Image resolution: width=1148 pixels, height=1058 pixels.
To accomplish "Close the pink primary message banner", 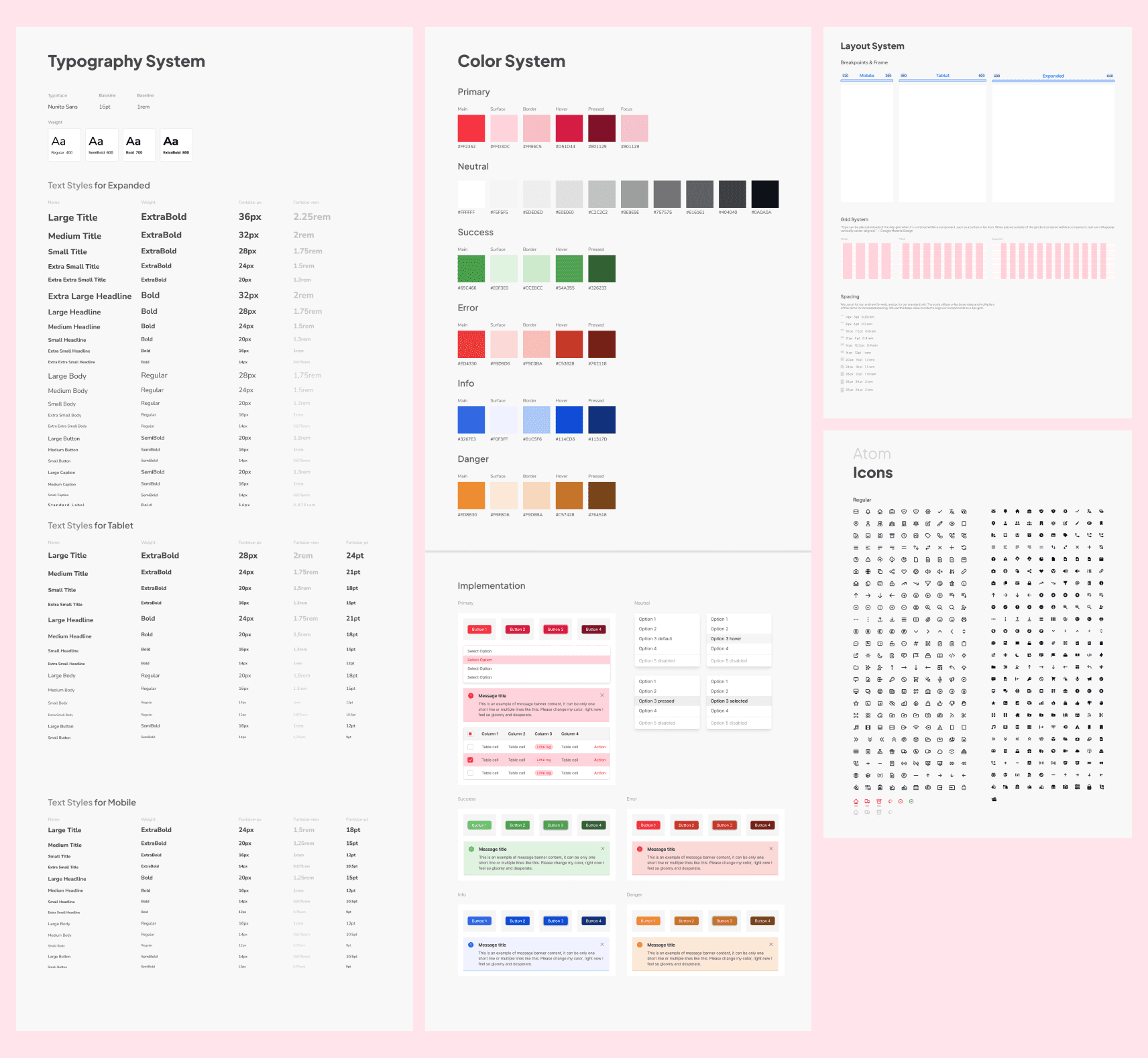I will pos(602,695).
